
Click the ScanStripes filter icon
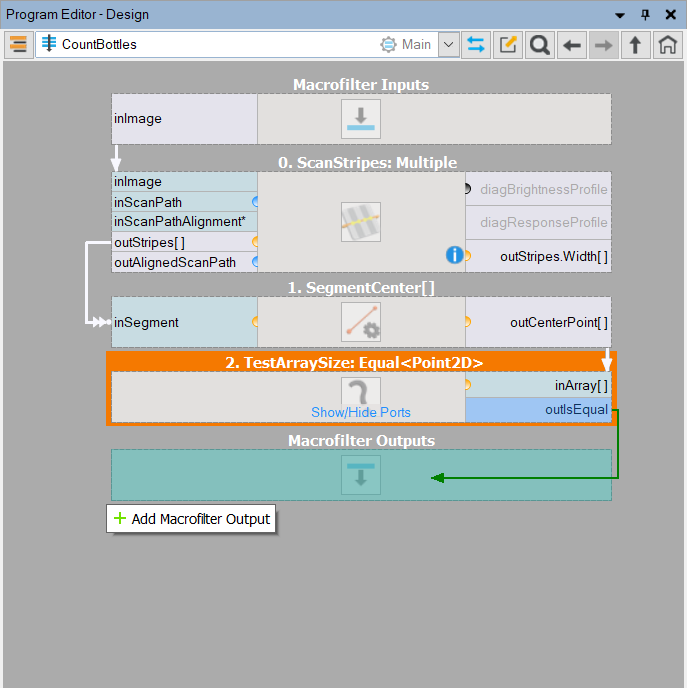[x=361, y=221]
